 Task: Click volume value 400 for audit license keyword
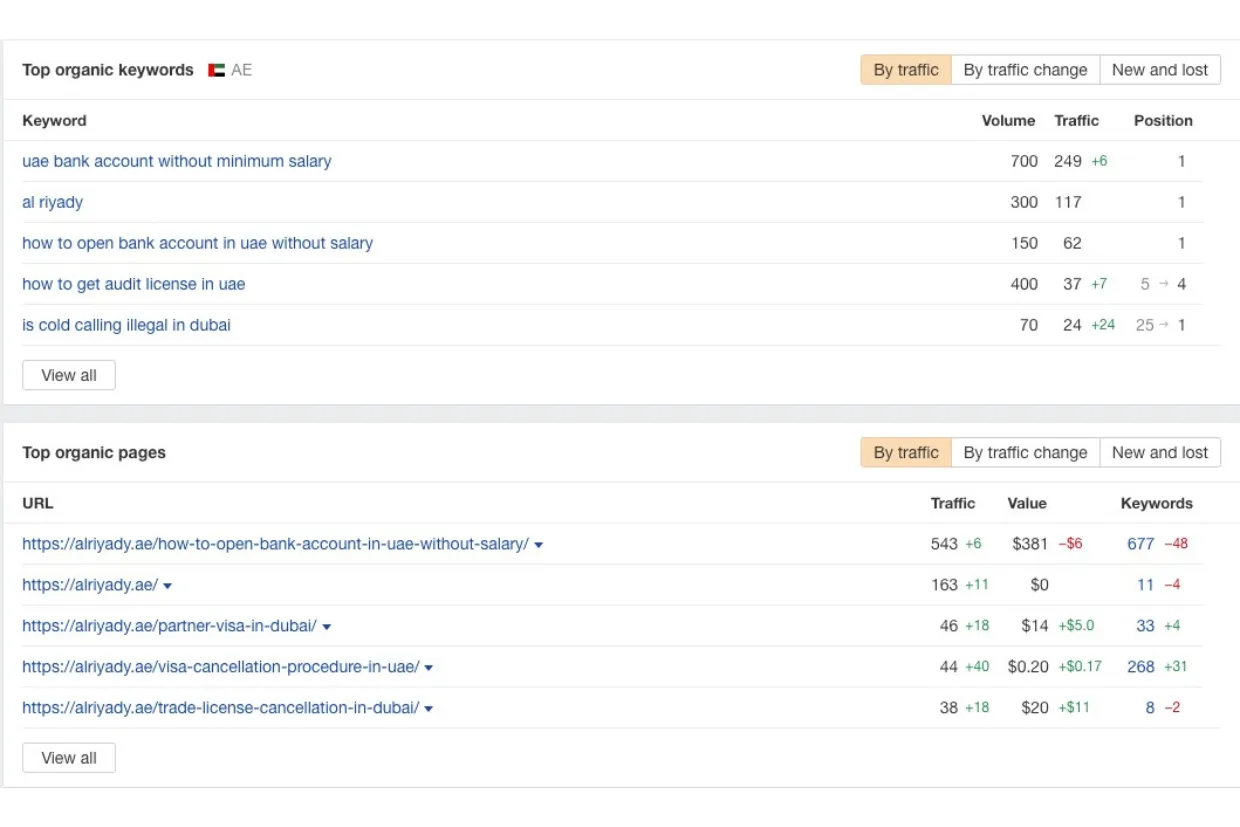click(x=1024, y=284)
